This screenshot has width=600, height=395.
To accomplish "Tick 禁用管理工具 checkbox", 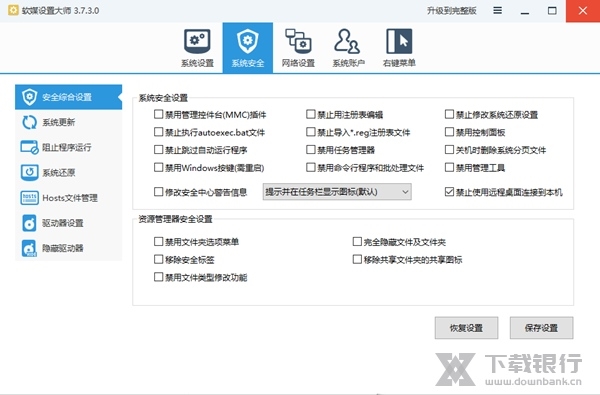I will tap(449, 167).
